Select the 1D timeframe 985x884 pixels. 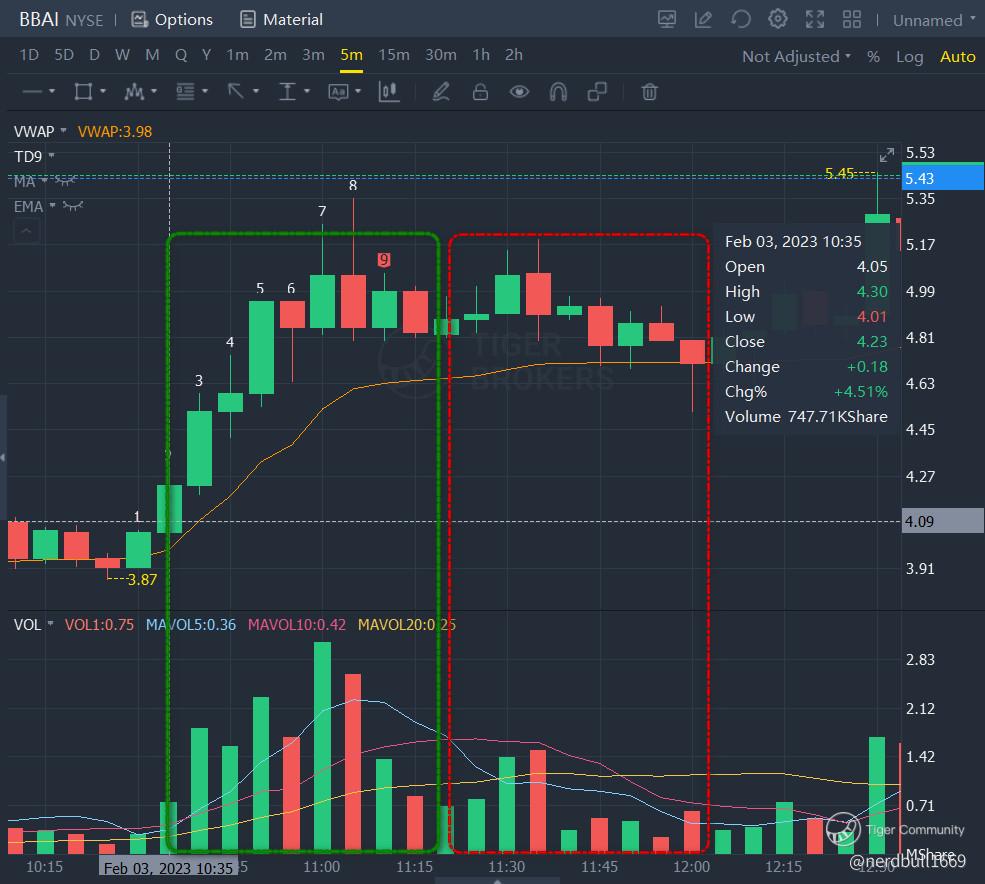click(x=29, y=55)
